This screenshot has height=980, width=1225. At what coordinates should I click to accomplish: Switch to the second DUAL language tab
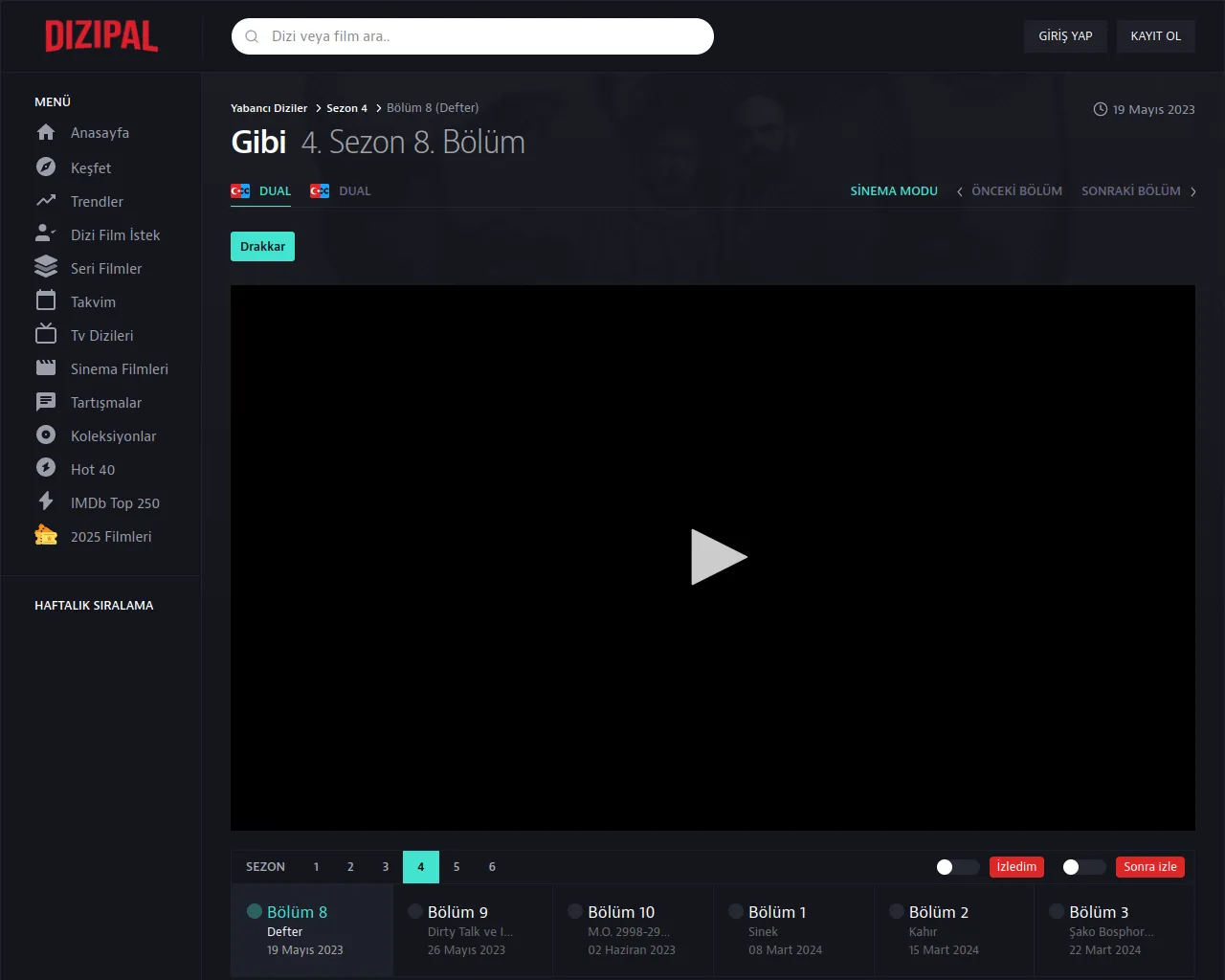click(341, 191)
